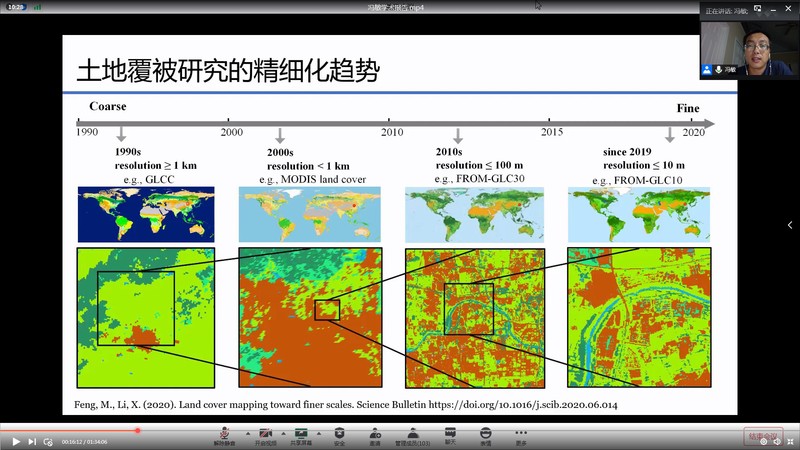
Task: Open the Emoji reactions icon
Action: [485, 434]
